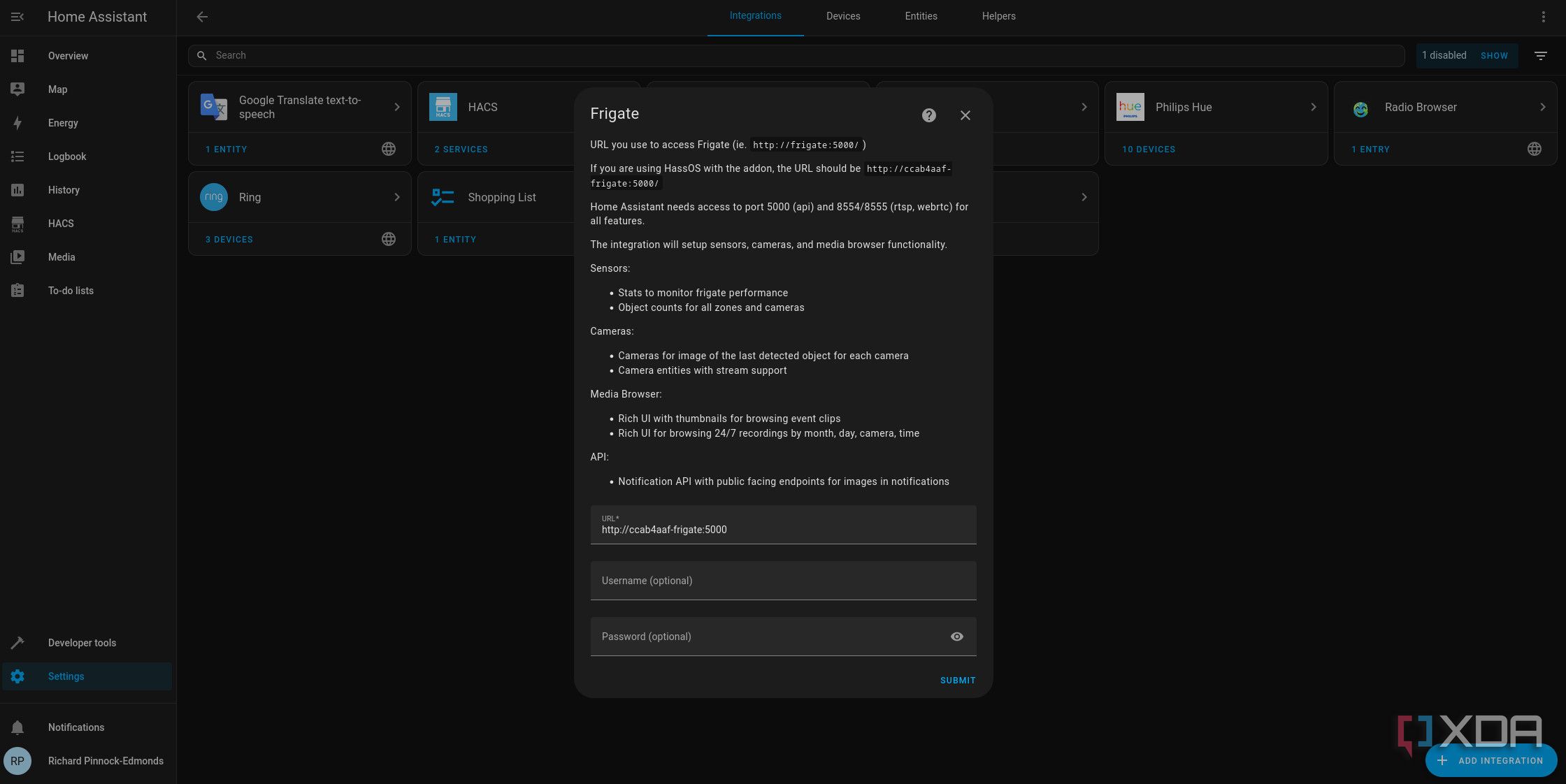Screen dimensions: 1566x784
Task: Click the Home Assistant title
Action: click(x=97, y=17)
